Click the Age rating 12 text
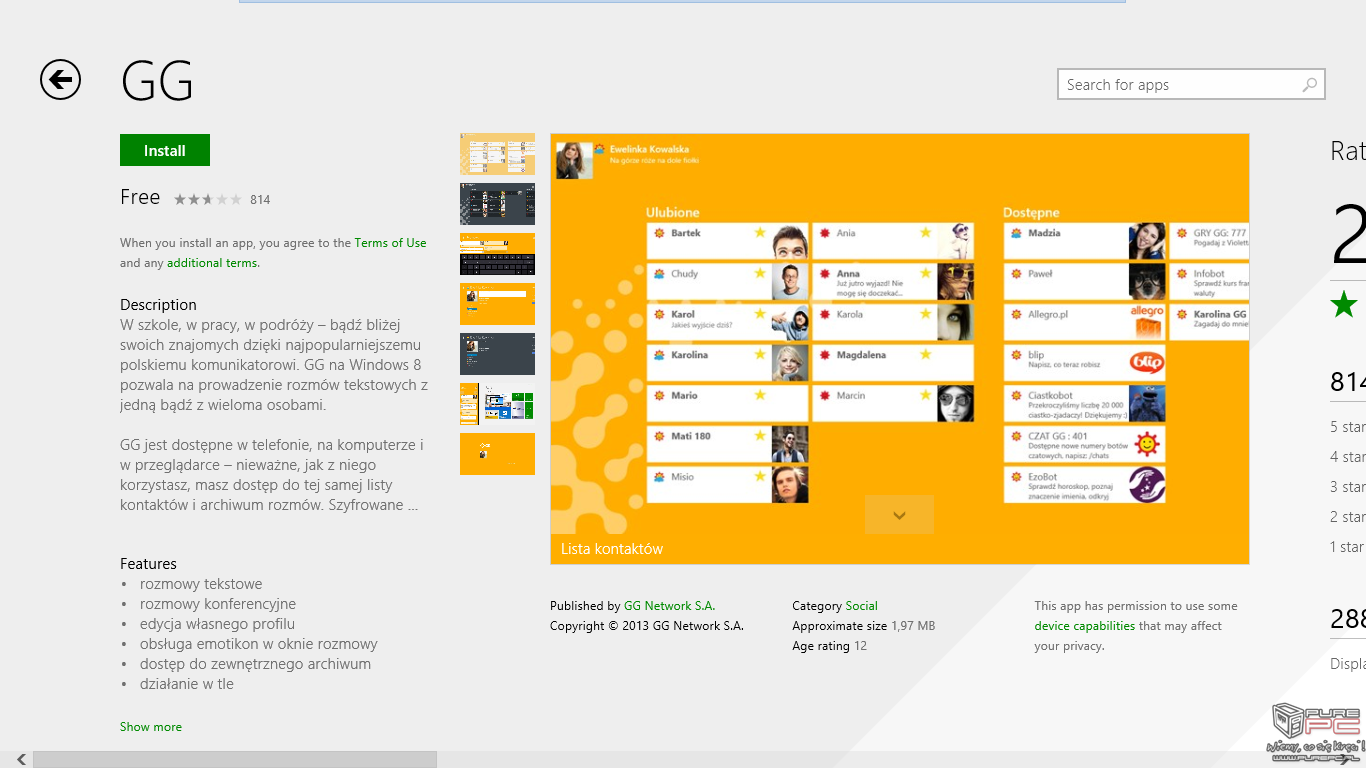The image size is (1366, 768). tap(830, 646)
